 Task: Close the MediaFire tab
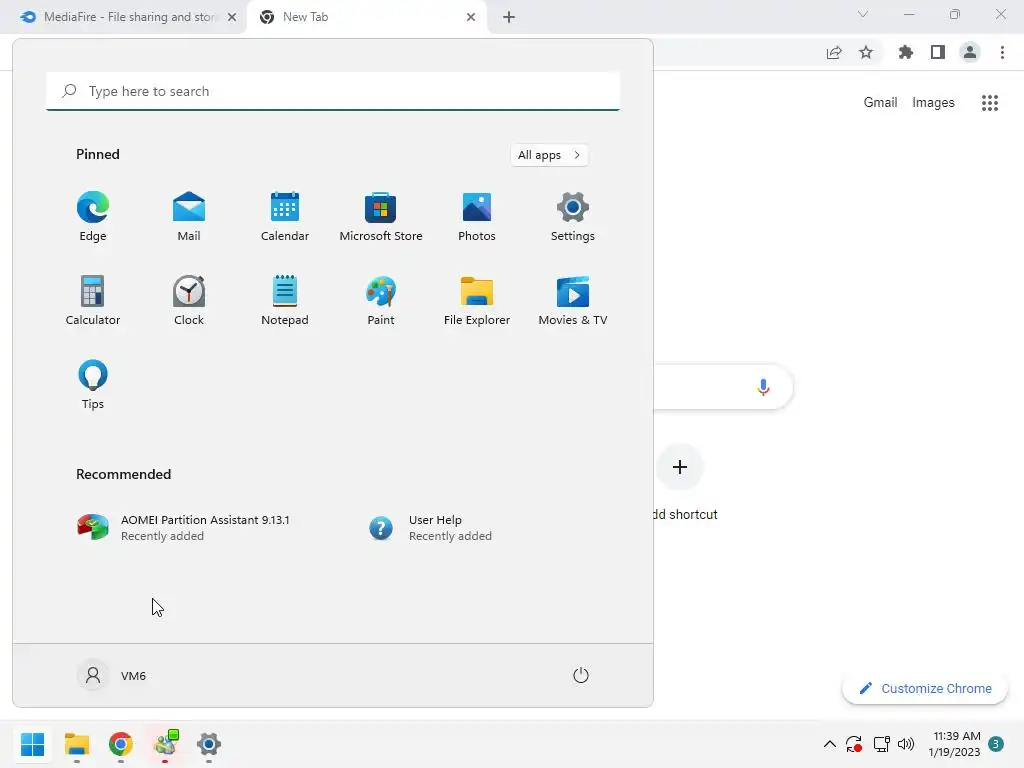(232, 17)
